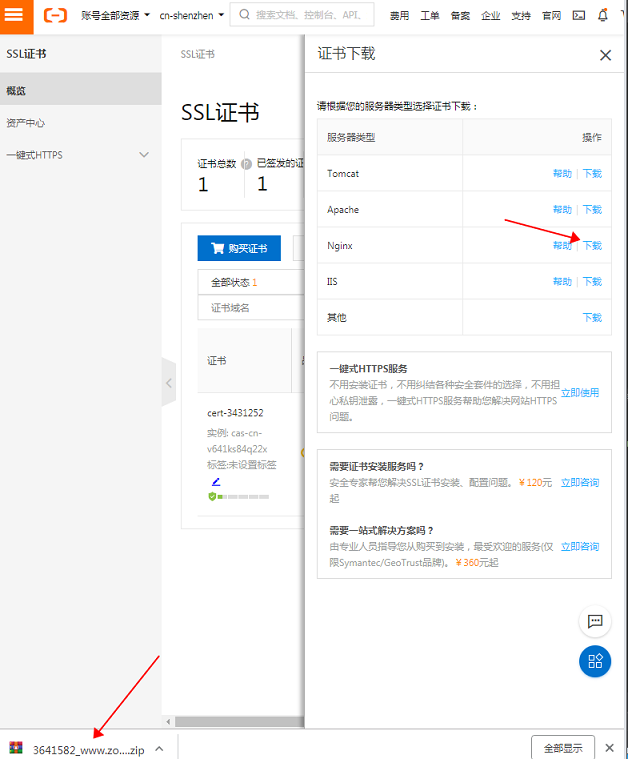Click 立即咨询 for certificate installation service
The image size is (628, 759).
tap(580, 483)
